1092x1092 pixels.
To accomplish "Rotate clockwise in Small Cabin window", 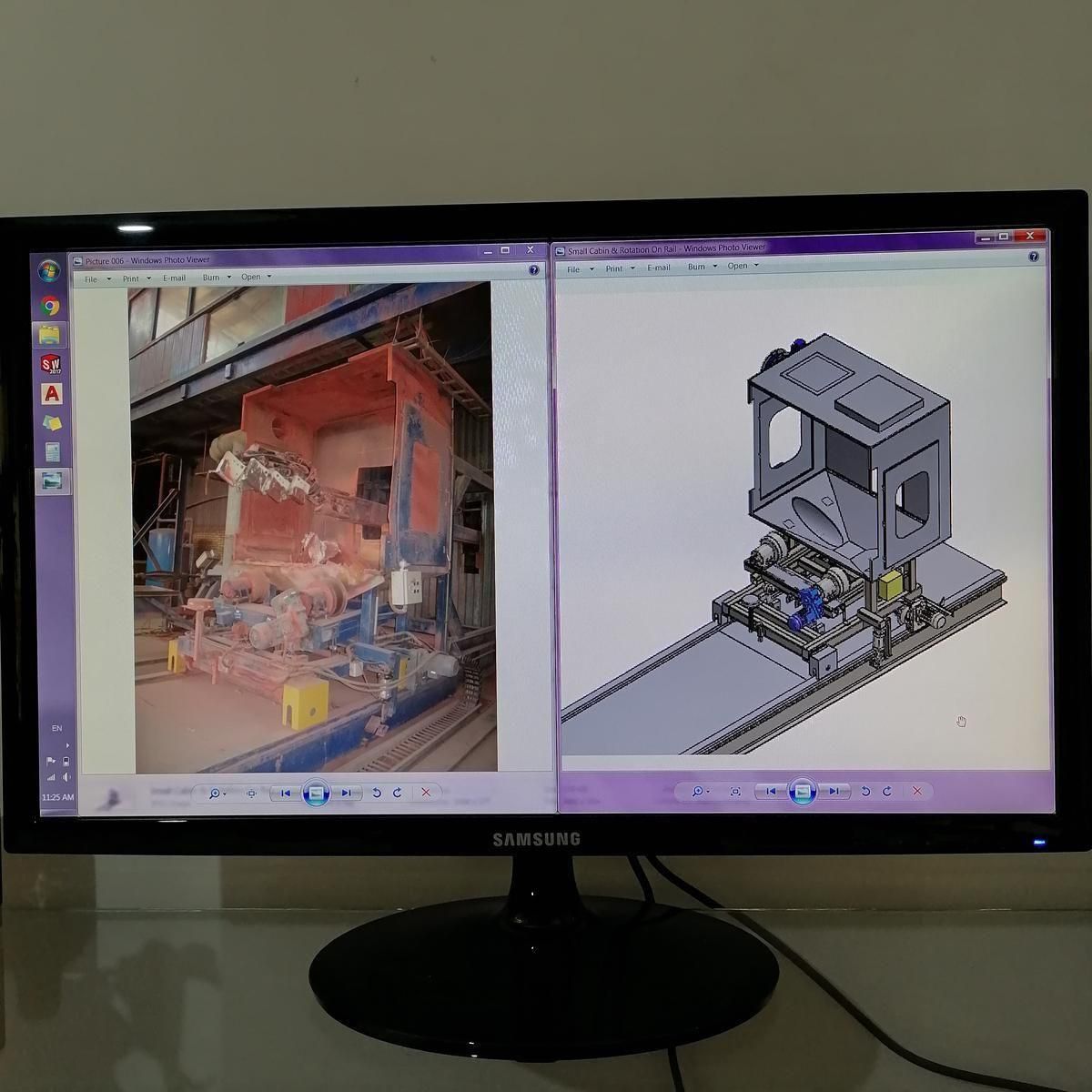I will pos(887,792).
